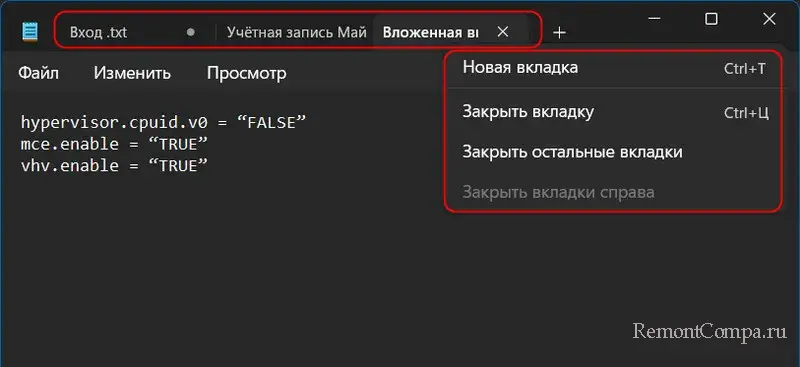Choose Новая вкладка from the context menu
Image resolution: width=800 pixels, height=367 pixels.
coord(614,67)
